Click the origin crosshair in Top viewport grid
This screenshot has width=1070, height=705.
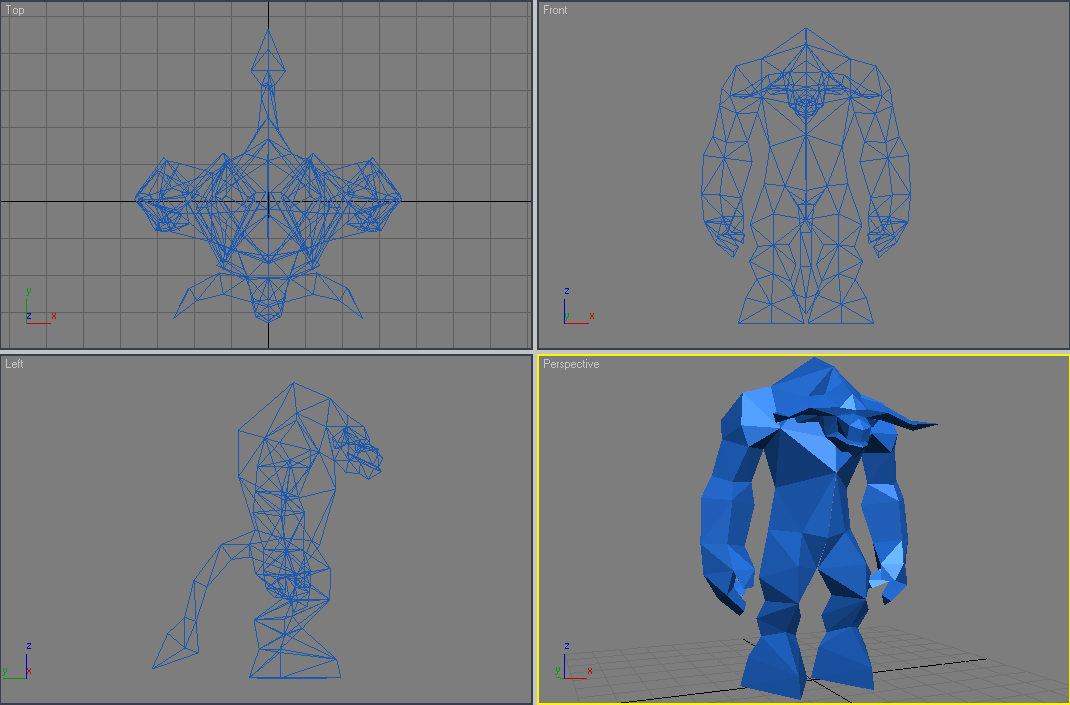[x=268, y=201]
